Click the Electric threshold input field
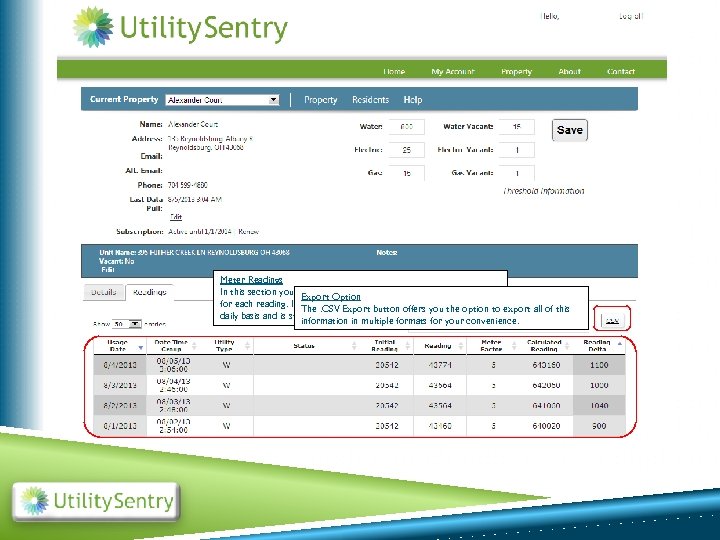 [x=406, y=150]
